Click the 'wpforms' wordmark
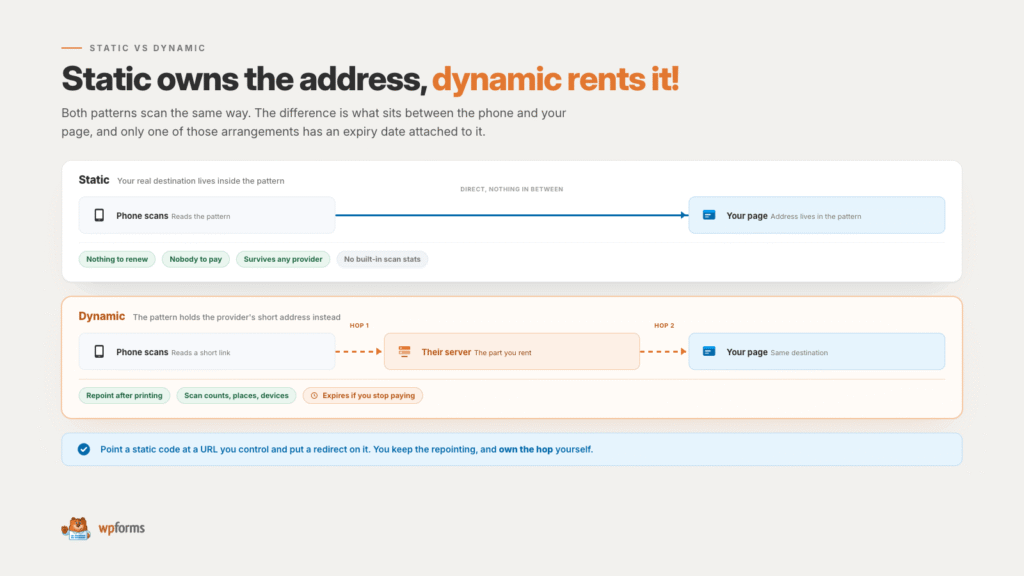1024x576 pixels. (x=121, y=528)
